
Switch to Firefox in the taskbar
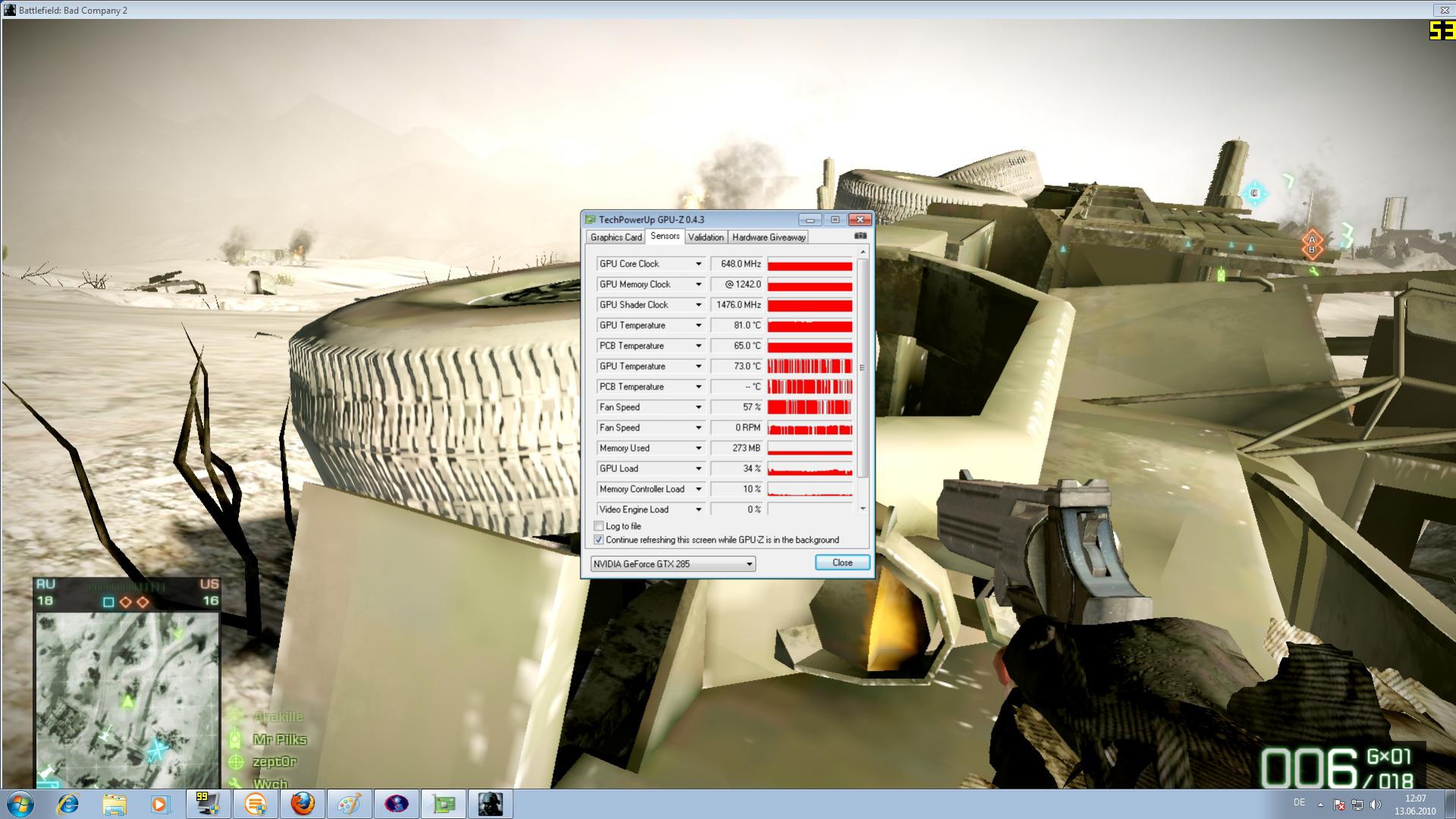click(x=302, y=805)
